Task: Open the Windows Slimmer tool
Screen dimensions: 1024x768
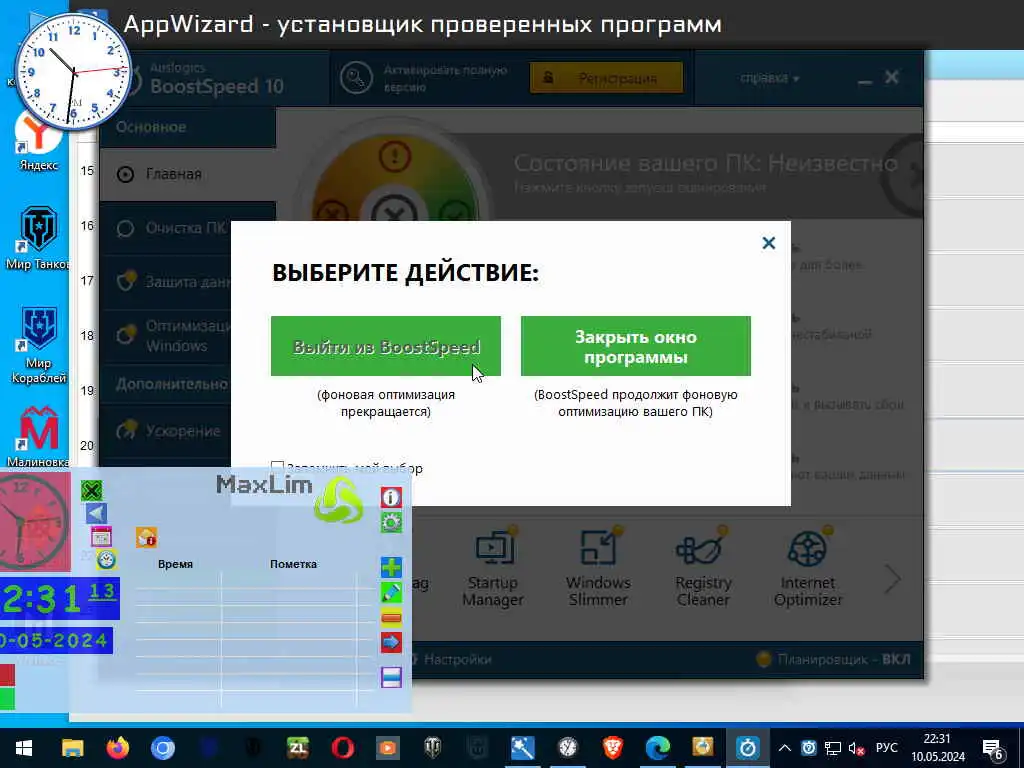Action: click(x=598, y=568)
